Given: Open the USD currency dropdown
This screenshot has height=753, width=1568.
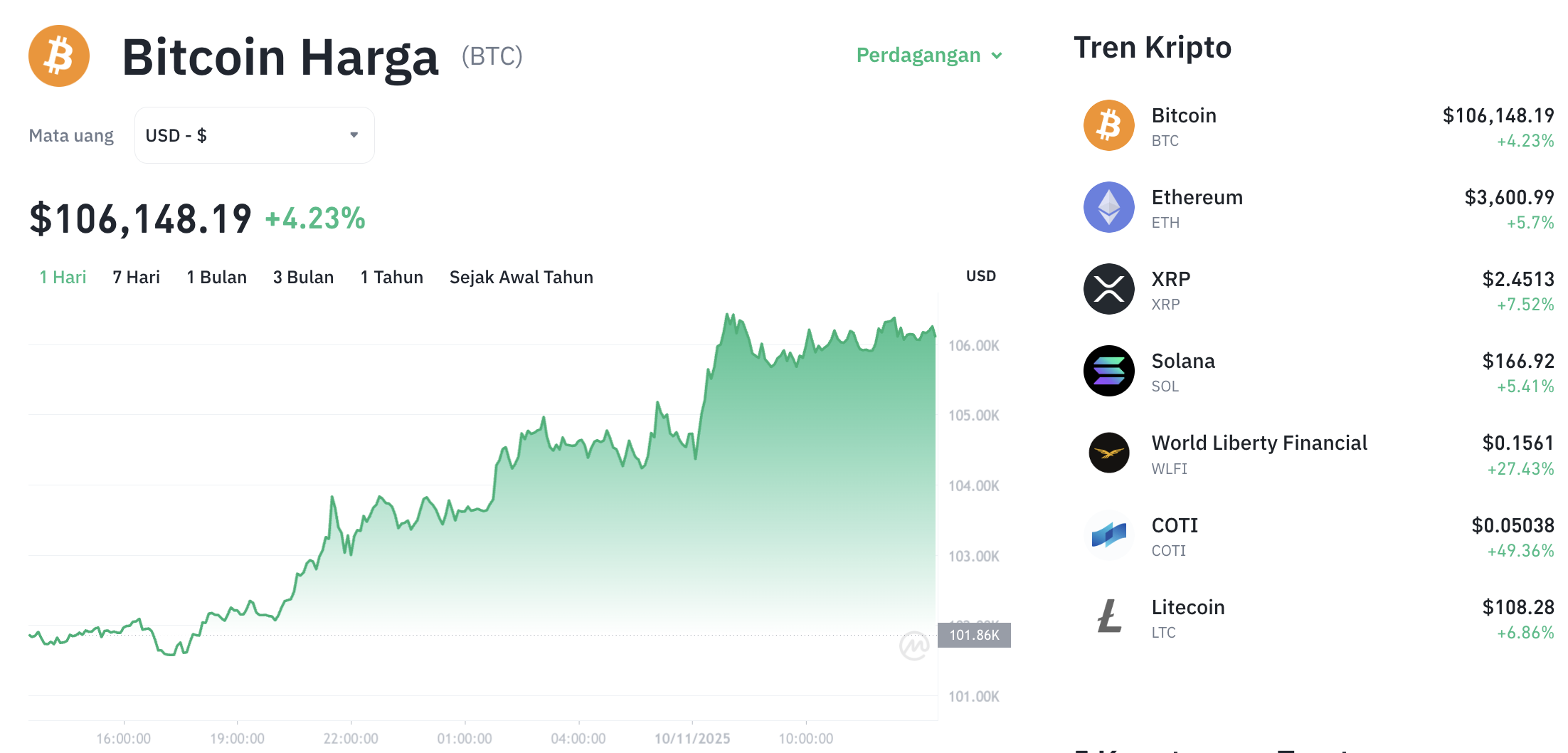Looking at the screenshot, I should (253, 135).
